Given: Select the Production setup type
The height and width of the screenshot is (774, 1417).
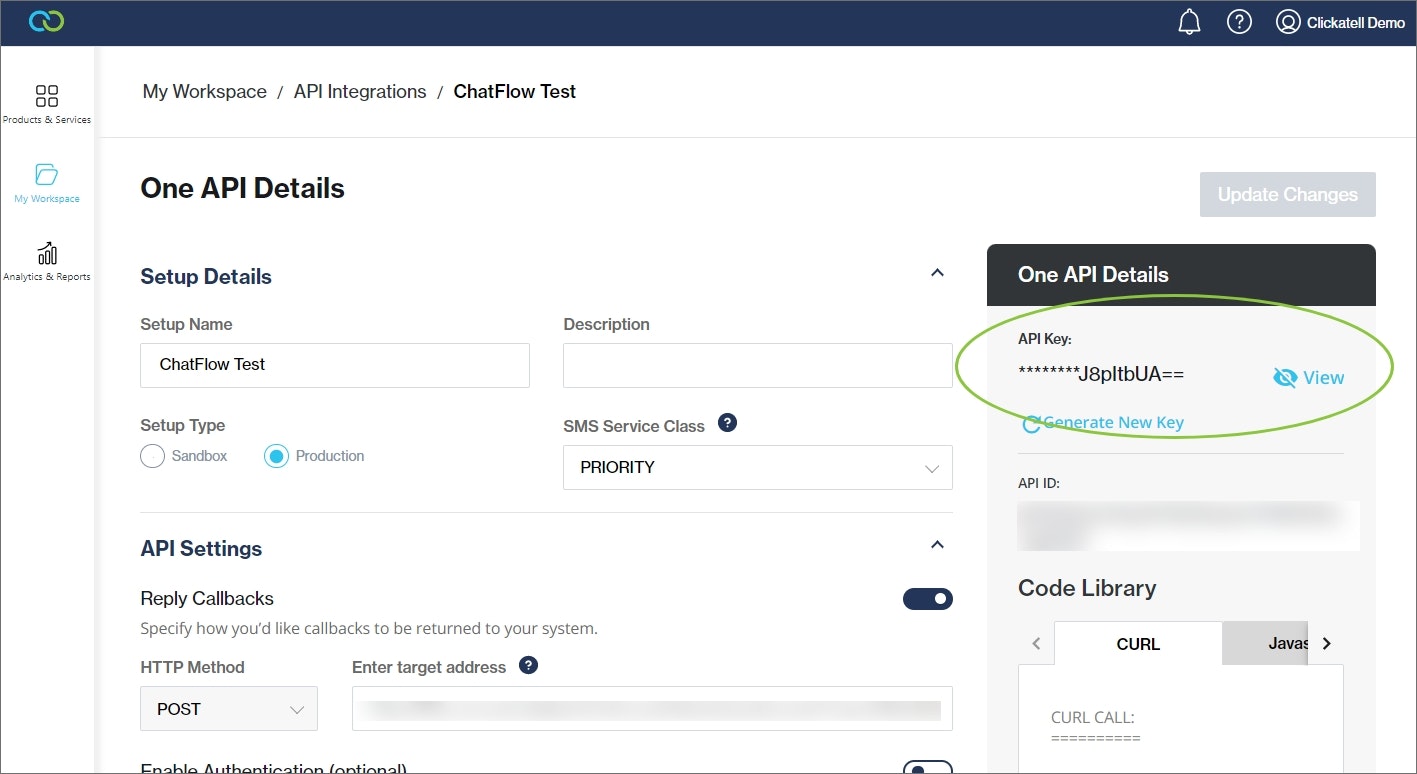Looking at the screenshot, I should point(276,456).
